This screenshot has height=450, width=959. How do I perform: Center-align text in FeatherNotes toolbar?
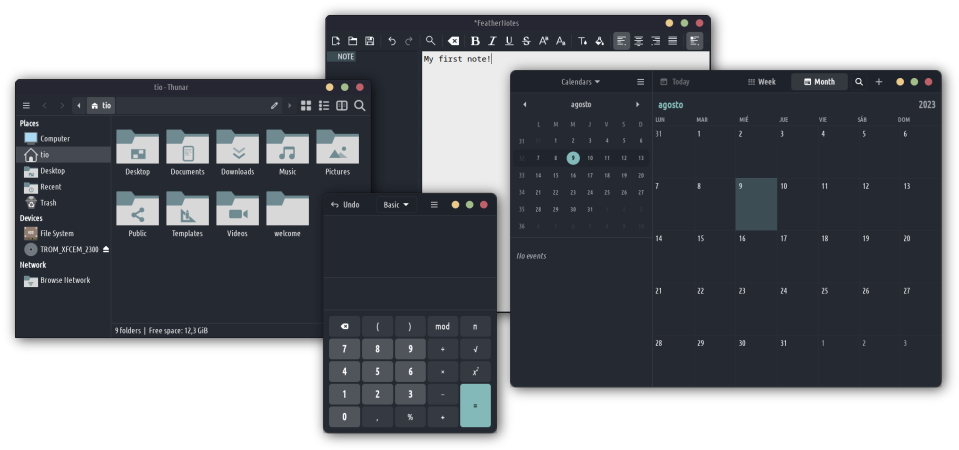point(638,41)
